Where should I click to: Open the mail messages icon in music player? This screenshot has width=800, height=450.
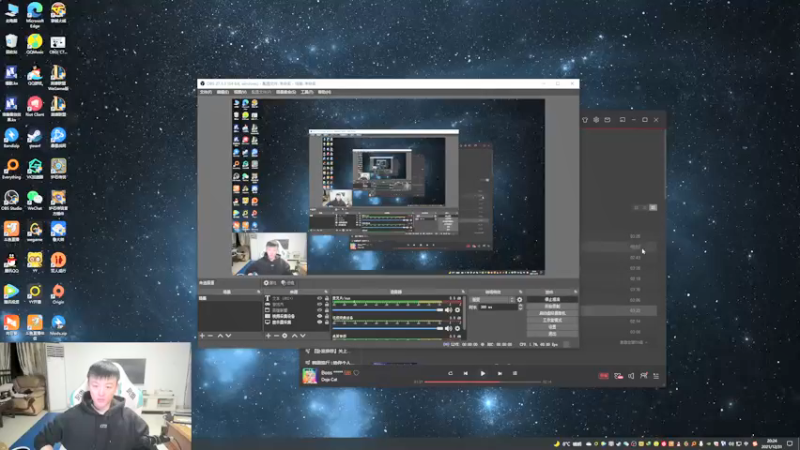pyautogui.click(x=607, y=120)
